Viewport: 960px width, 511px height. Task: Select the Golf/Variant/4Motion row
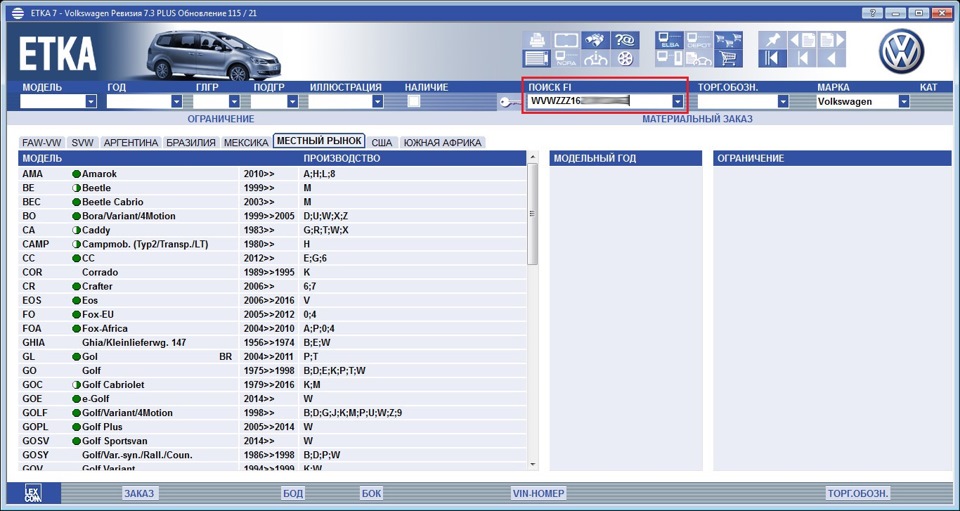tap(272, 413)
